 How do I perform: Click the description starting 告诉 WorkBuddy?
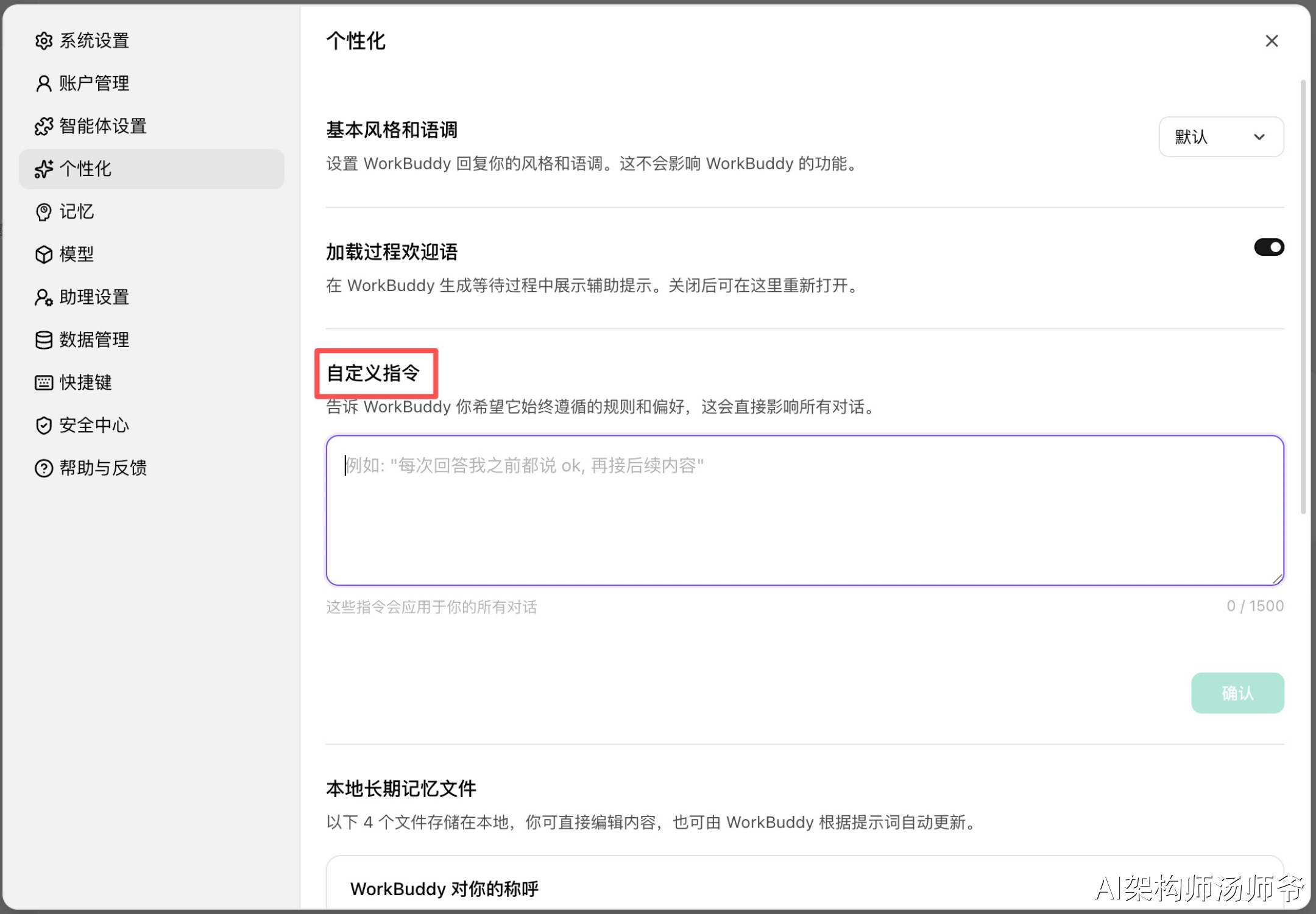[x=602, y=407]
